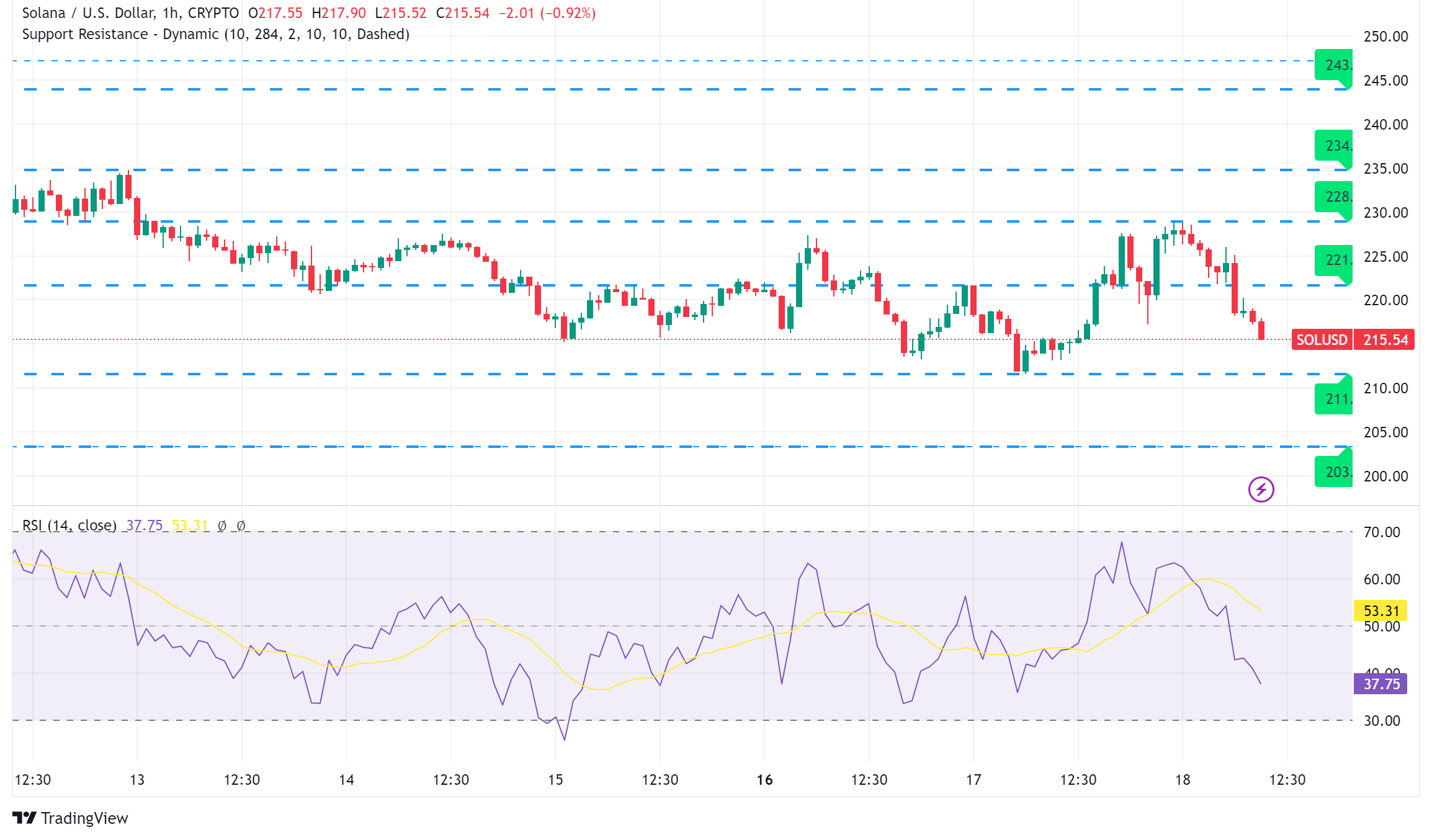Click the TradingView logo icon
The image size is (1432, 840).
pyautogui.click(x=24, y=818)
